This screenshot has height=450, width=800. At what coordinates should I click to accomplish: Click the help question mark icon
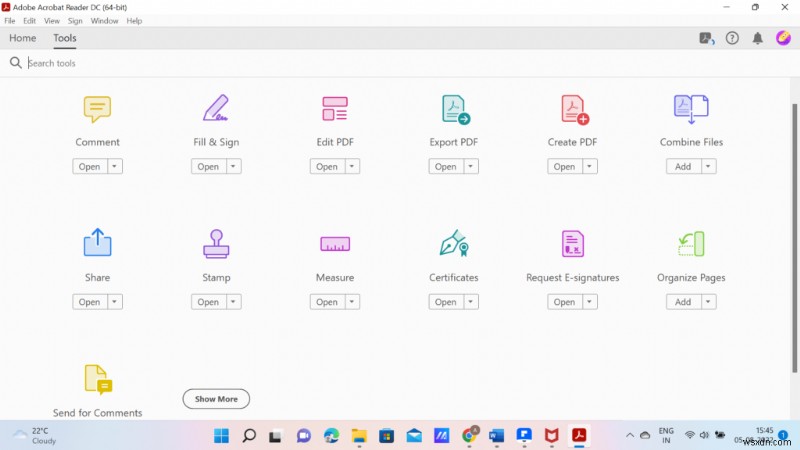tap(732, 38)
